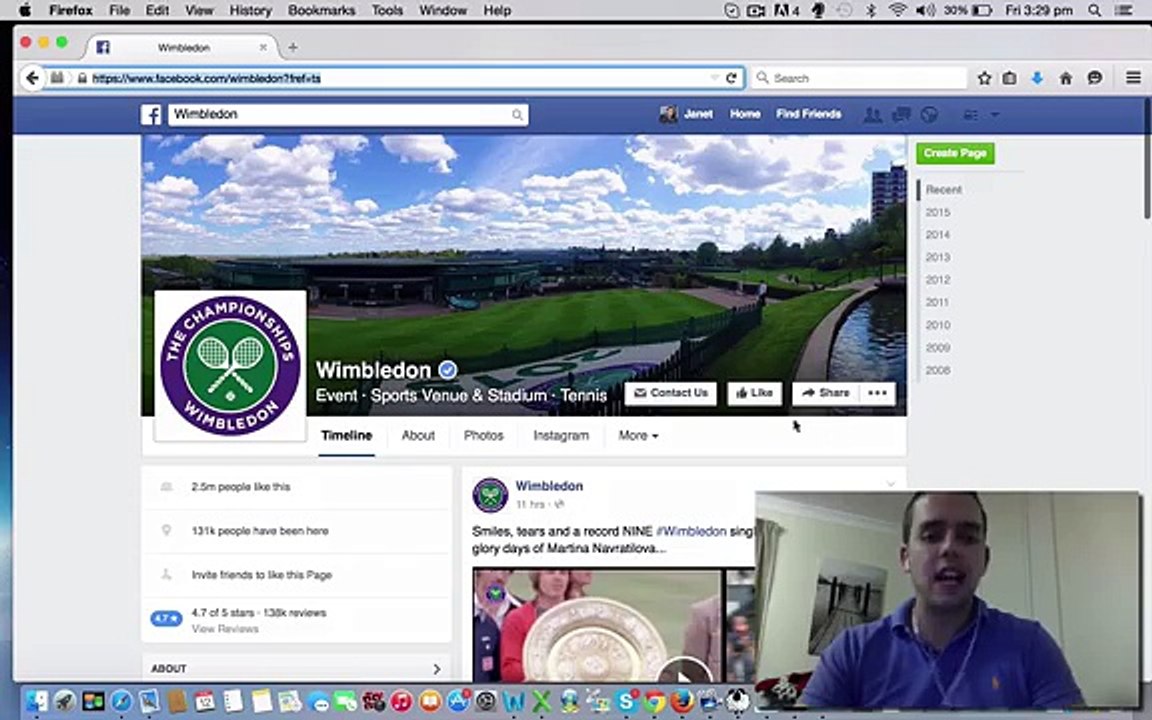Jump to 2009 in timeline navigator
The width and height of the screenshot is (1152, 720).
pos(937,348)
